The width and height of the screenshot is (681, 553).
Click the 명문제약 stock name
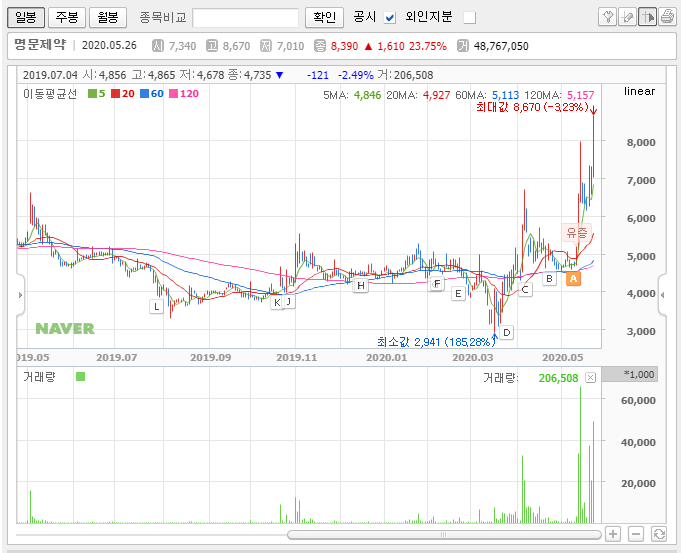pyautogui.click(x=40, y=45)
